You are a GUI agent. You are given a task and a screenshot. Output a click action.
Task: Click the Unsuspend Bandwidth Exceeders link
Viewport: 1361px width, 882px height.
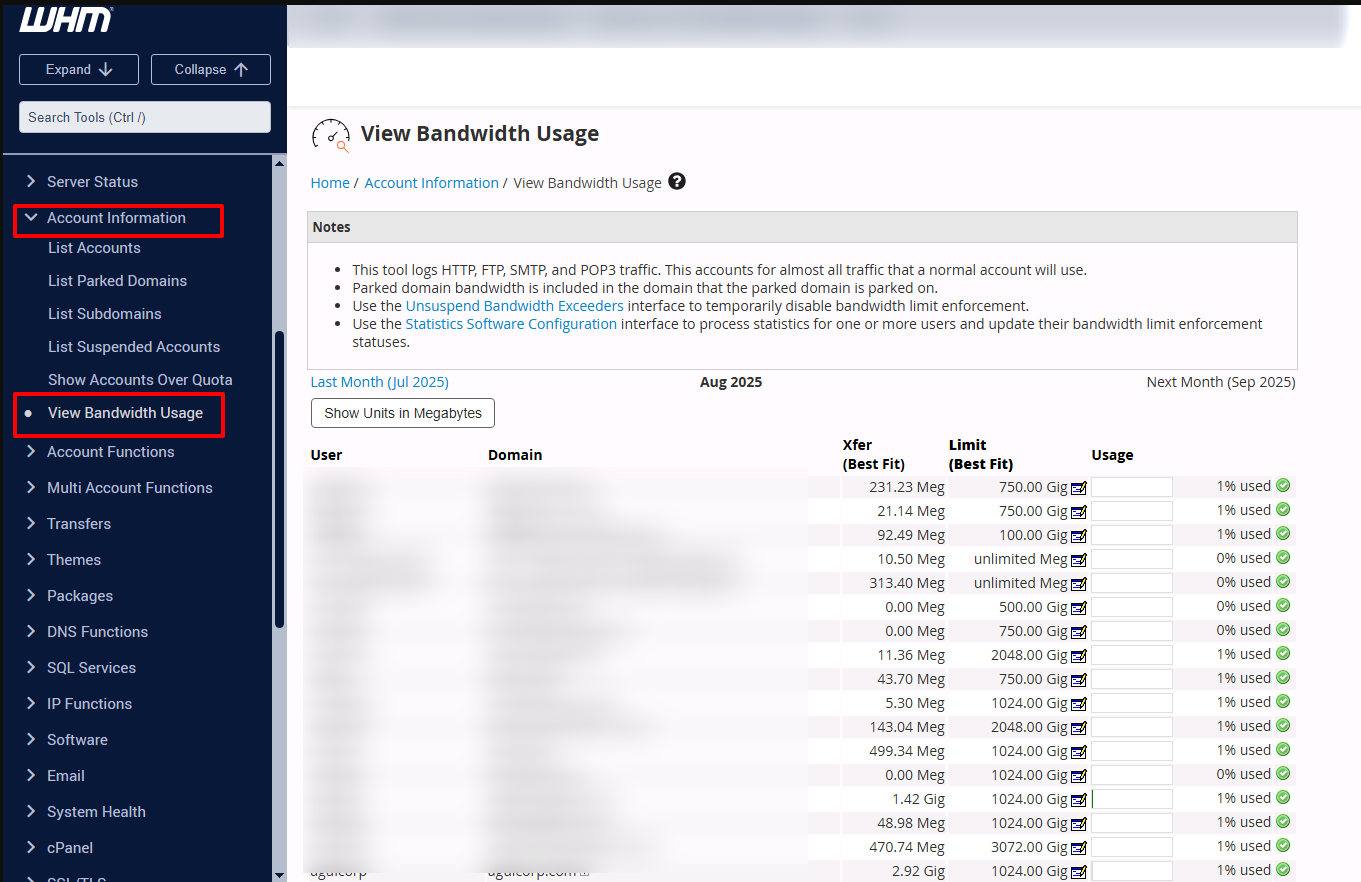point(514,306)
